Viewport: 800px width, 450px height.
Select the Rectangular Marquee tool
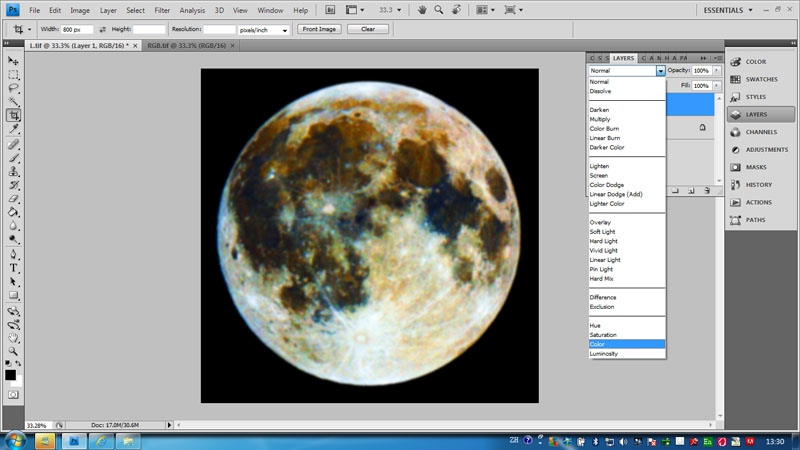[14, 75]
